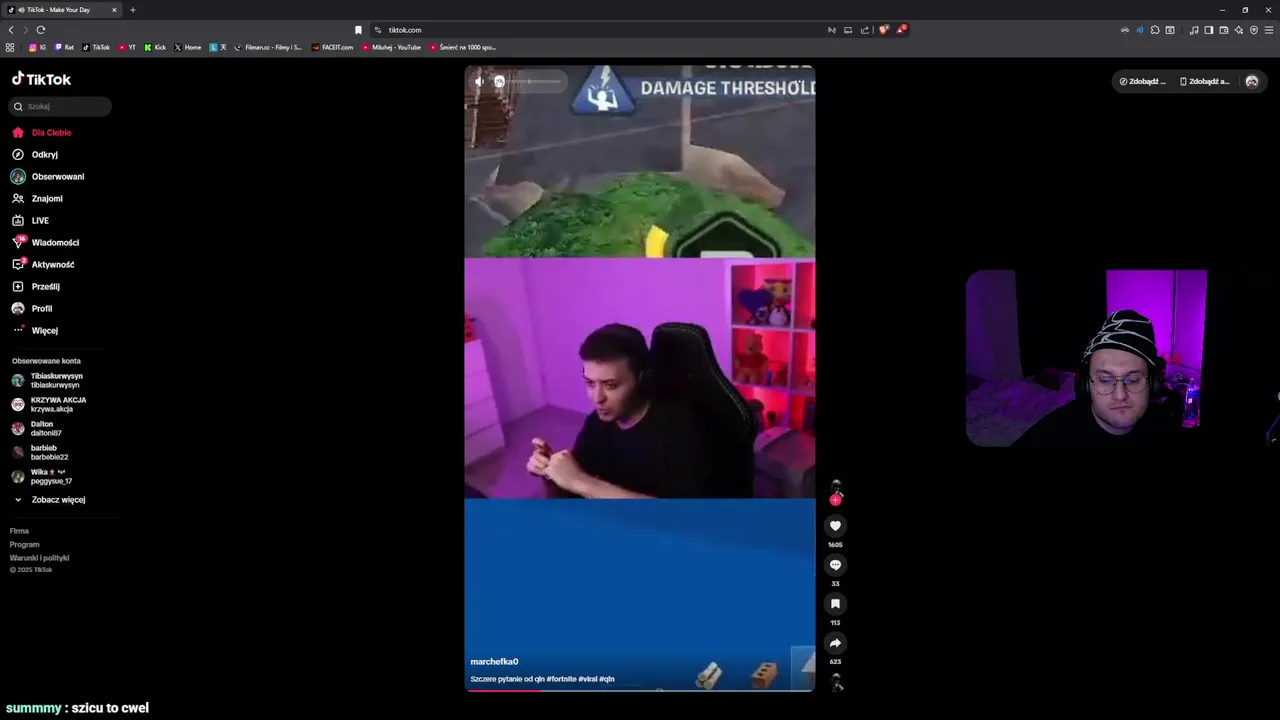Open FACEIT.com bookmark
The image size is (1280, 720).
[x=332, y=47]
